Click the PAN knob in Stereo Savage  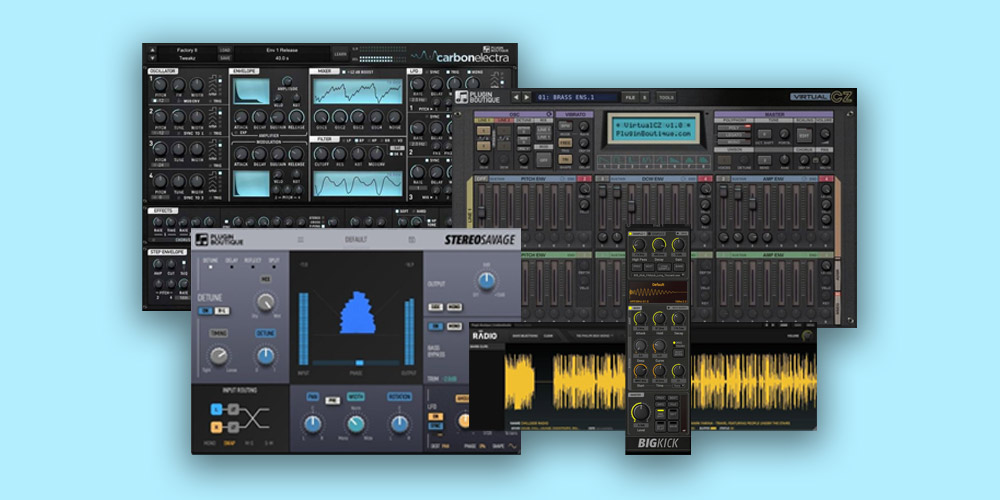click(x=312, y=423)
